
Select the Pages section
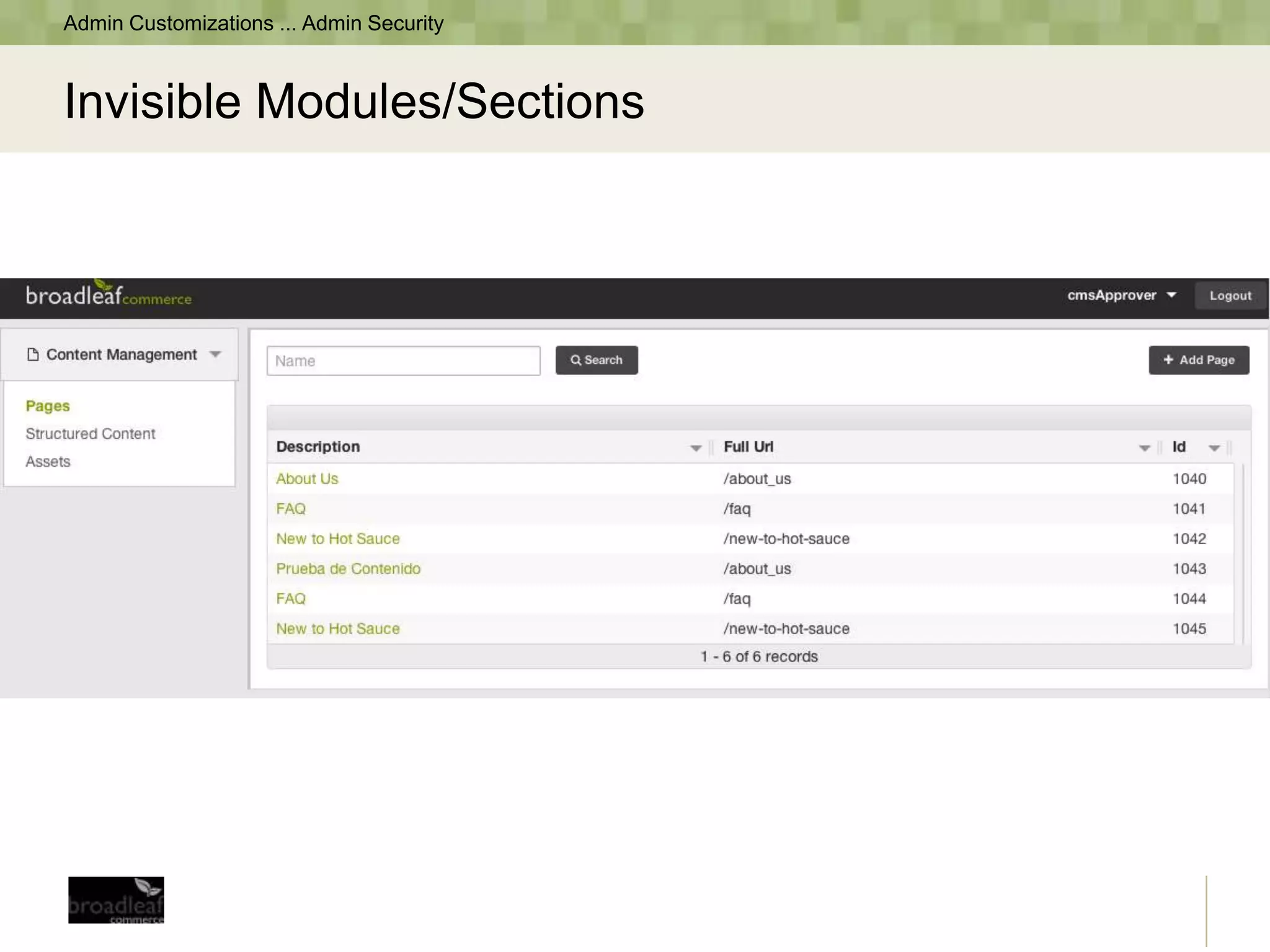point(48,406)
